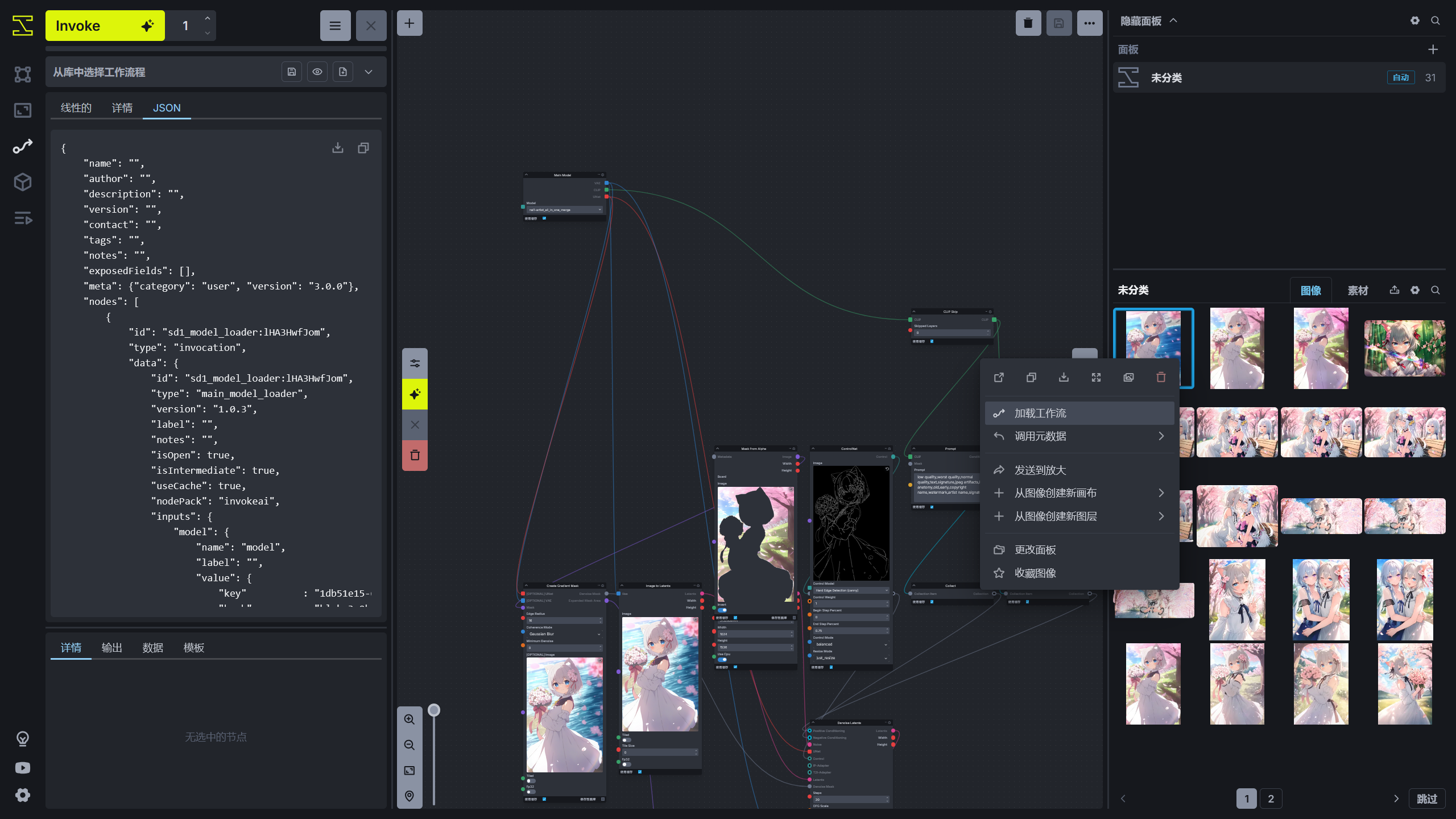Switch to the 详情 tab beside JSON

[122, 108]
